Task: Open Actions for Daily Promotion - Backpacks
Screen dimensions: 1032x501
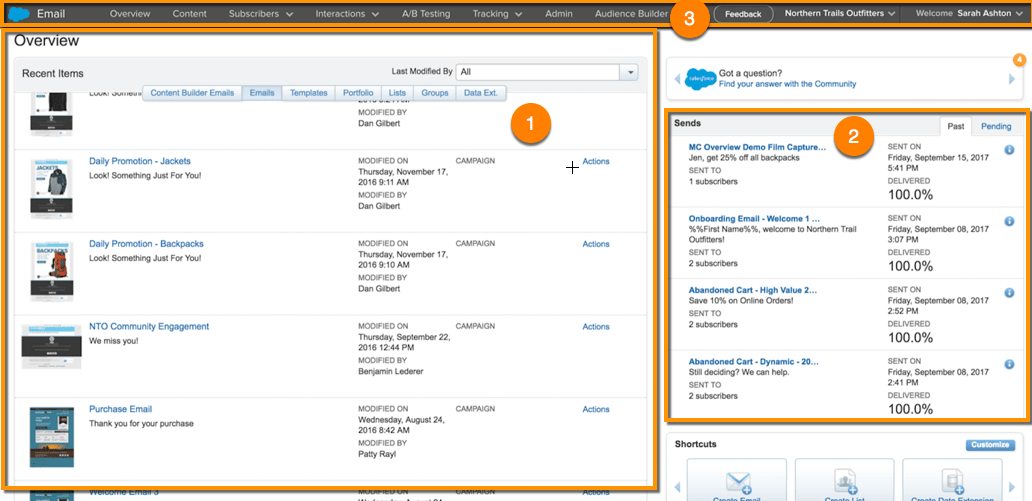Action: [596, 244]
